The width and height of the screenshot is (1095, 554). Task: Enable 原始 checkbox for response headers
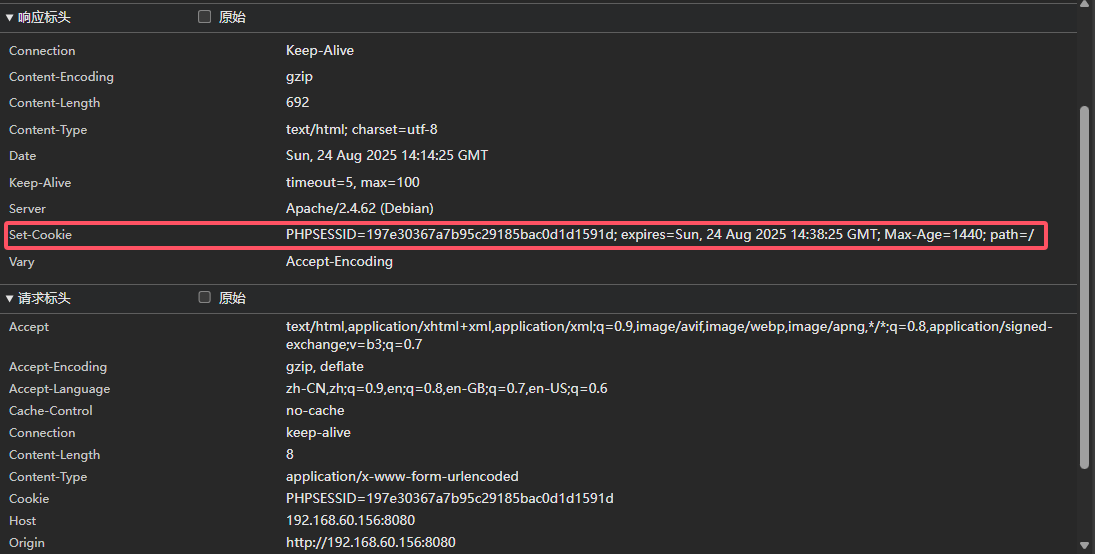point(205,17)
